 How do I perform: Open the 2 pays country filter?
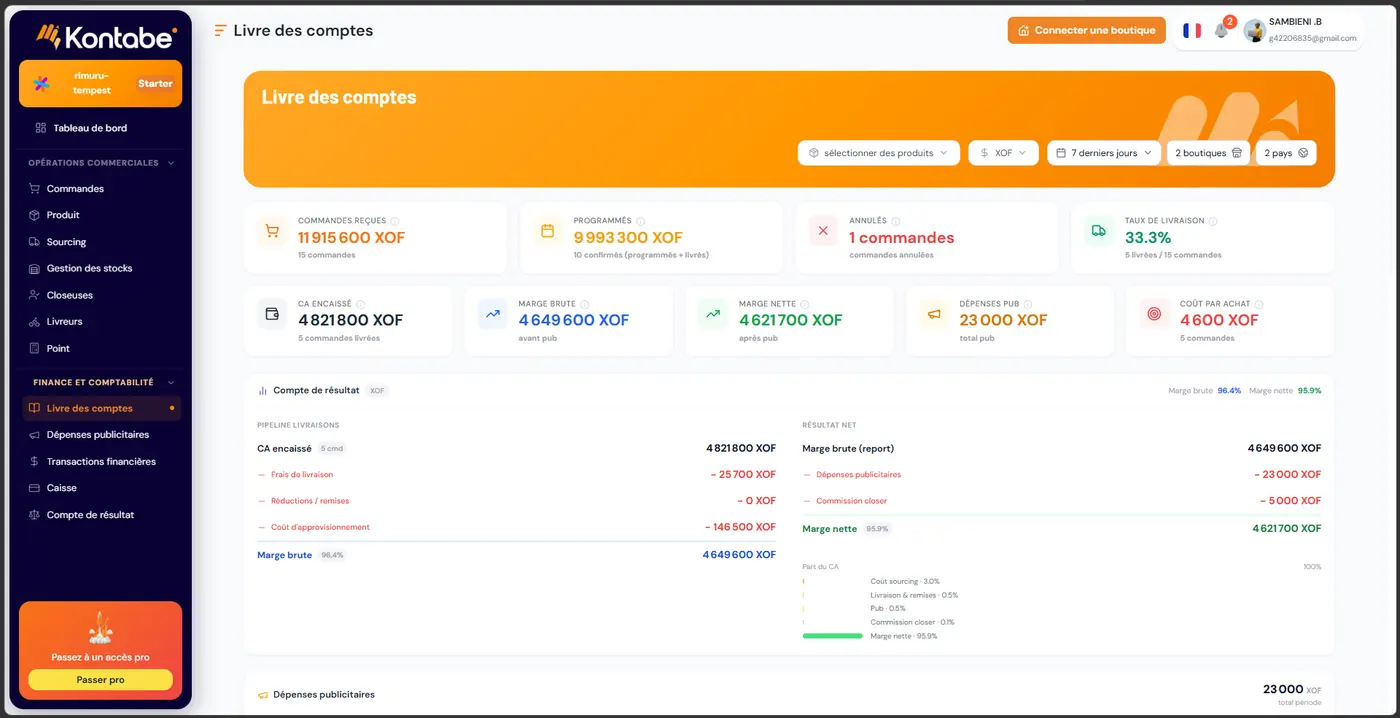point(1286,153)
